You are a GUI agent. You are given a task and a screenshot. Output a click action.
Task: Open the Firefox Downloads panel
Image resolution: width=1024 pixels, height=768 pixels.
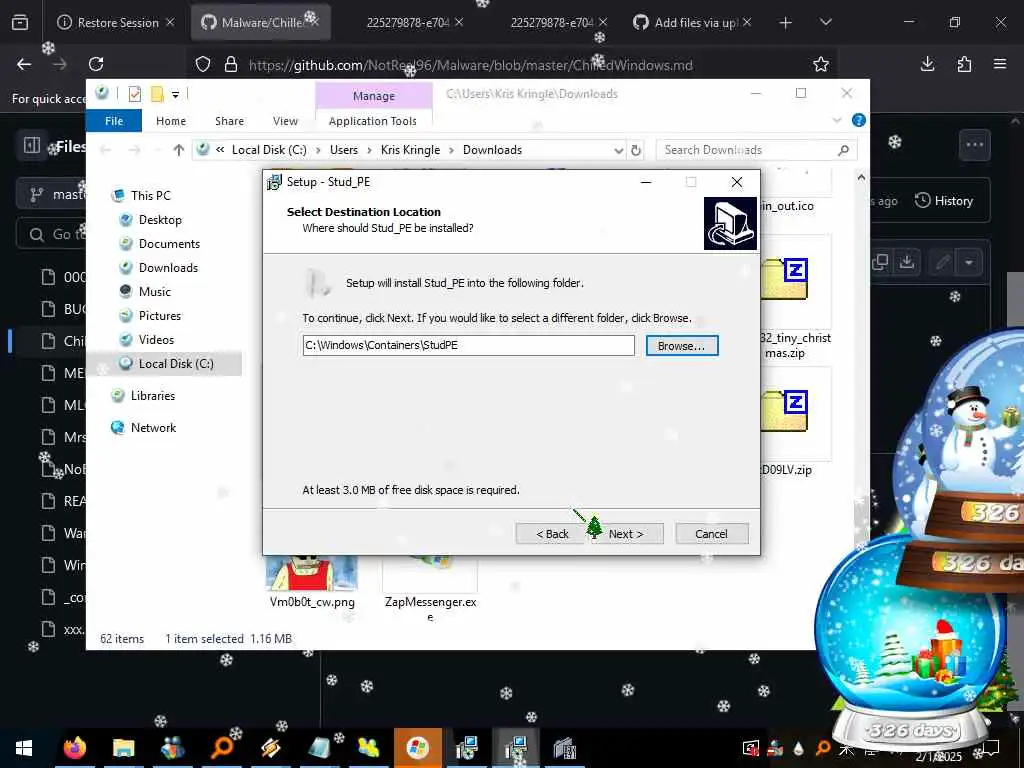pos(927,64)
